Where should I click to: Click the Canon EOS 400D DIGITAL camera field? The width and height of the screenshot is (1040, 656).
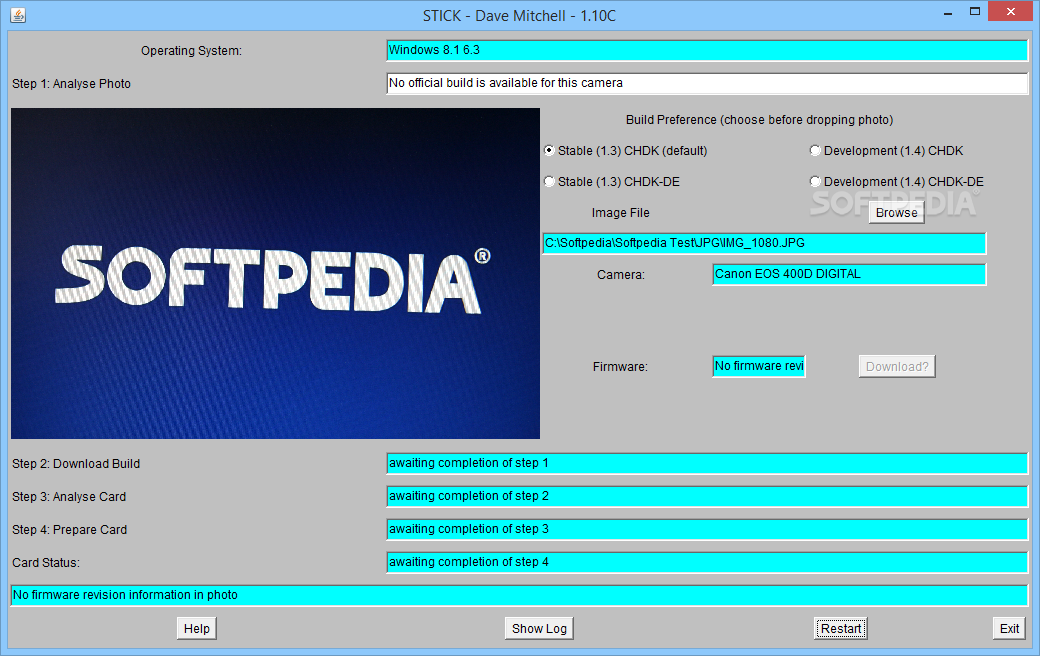(849, 275)
